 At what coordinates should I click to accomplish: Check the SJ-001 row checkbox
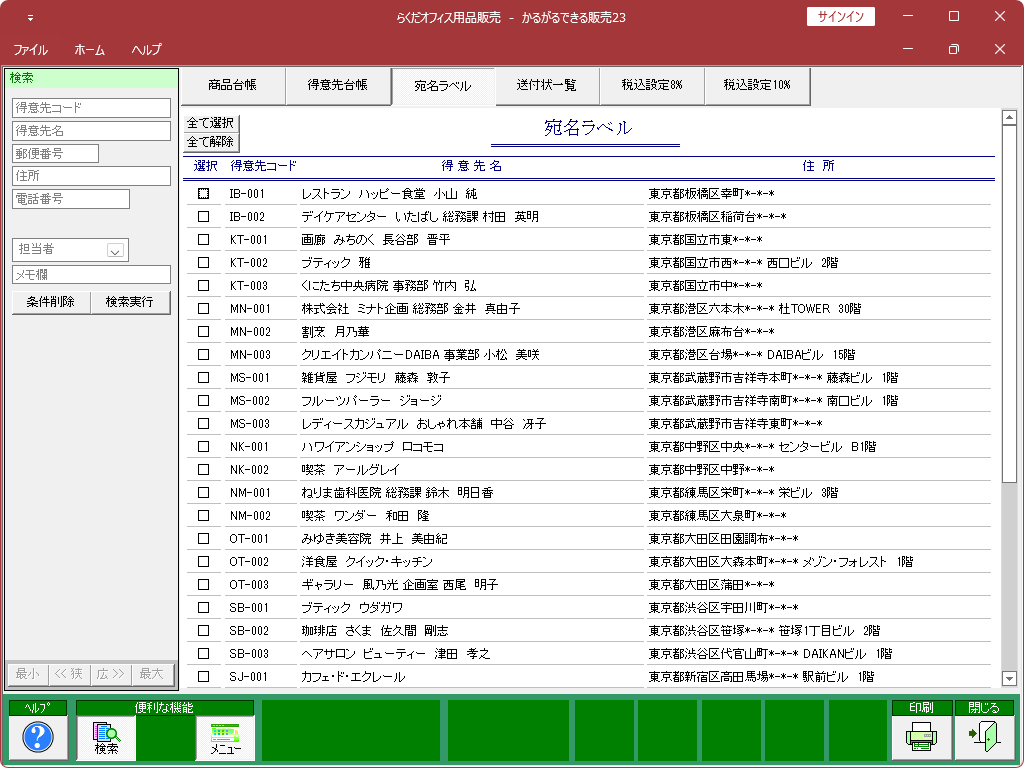pyautogui.click(x=204, y=677)
